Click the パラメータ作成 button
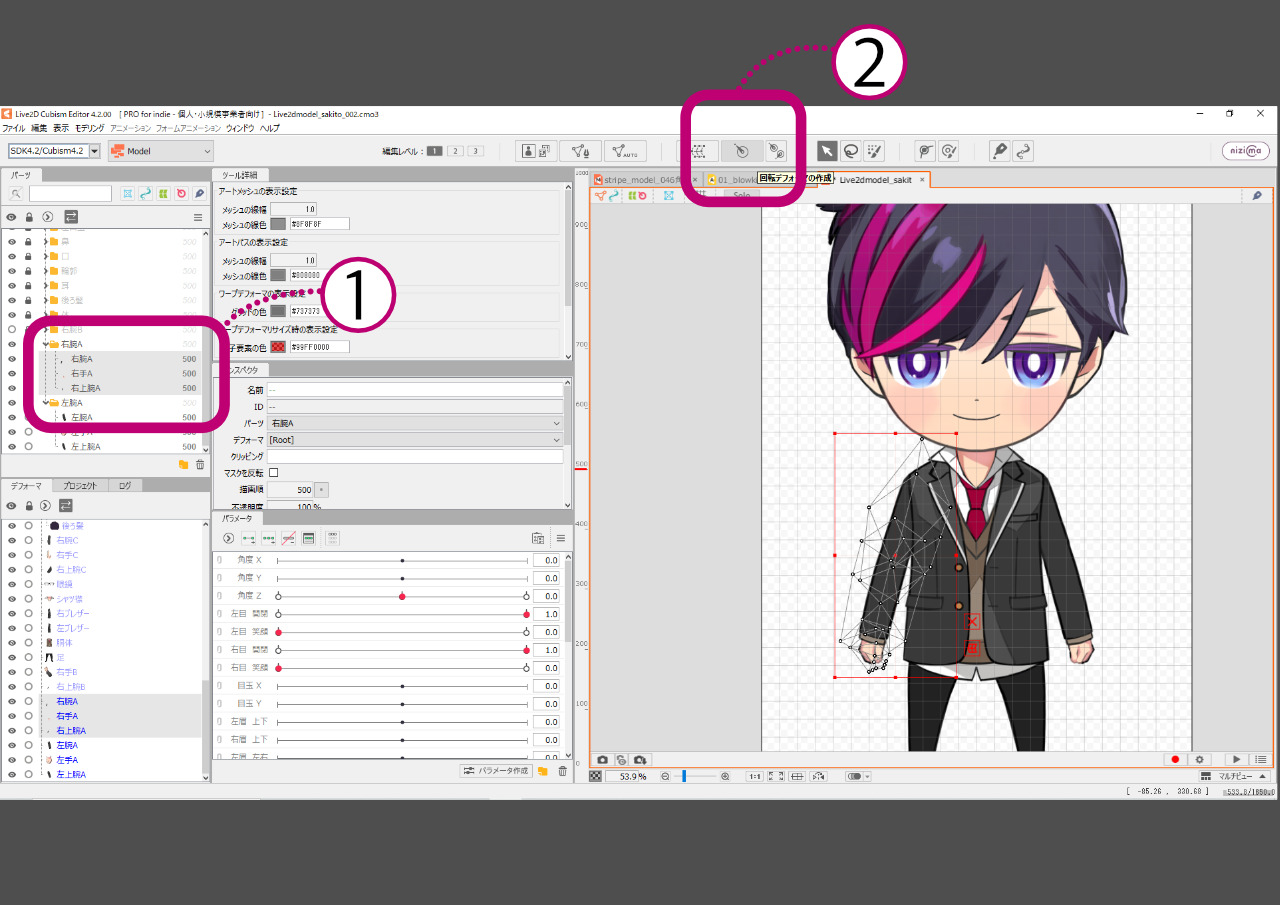1280x905 pixels. click(x=496, y=771)
